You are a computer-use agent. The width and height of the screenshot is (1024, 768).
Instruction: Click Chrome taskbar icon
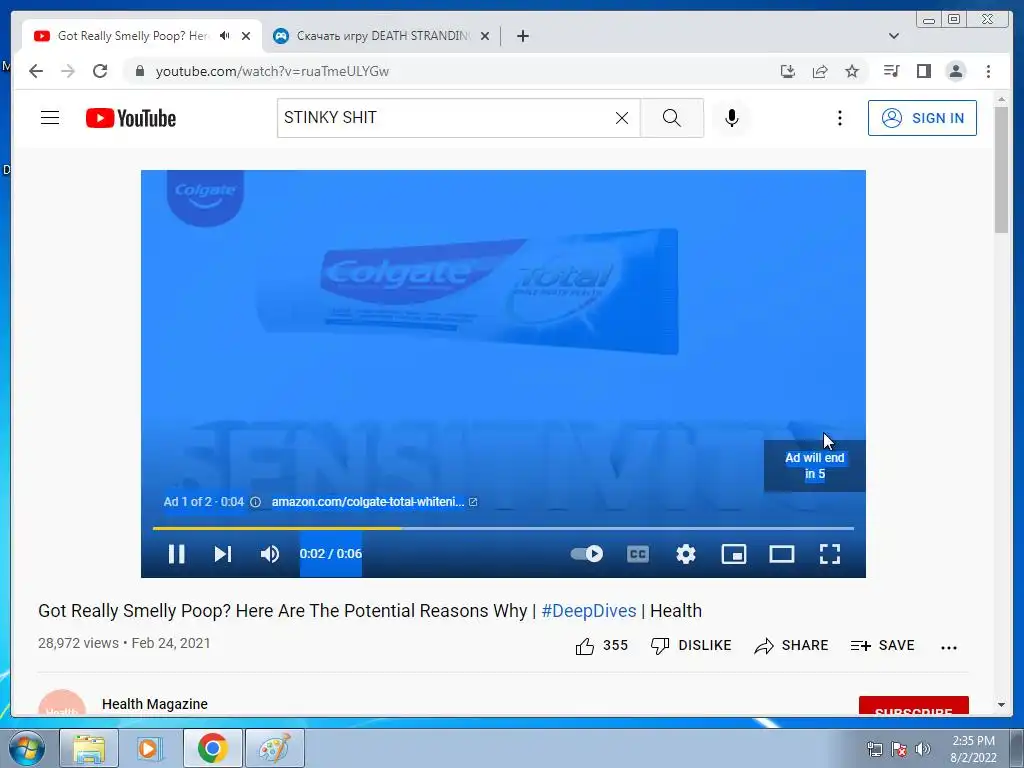pyautogui.click(x=212, y=748)
